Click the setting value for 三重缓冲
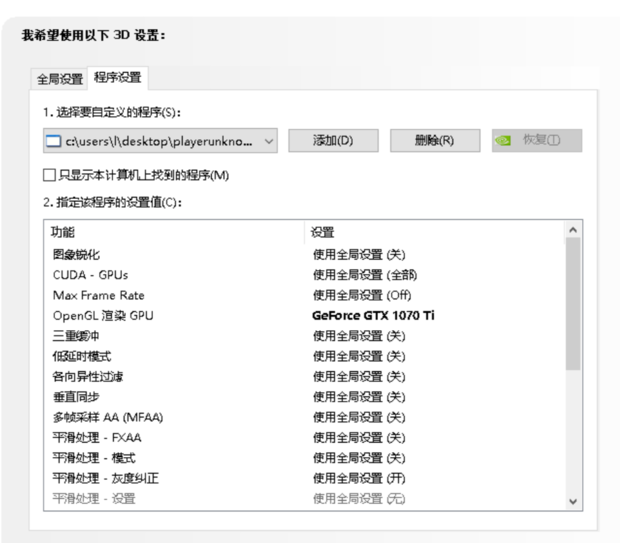 tap(359, 336)
